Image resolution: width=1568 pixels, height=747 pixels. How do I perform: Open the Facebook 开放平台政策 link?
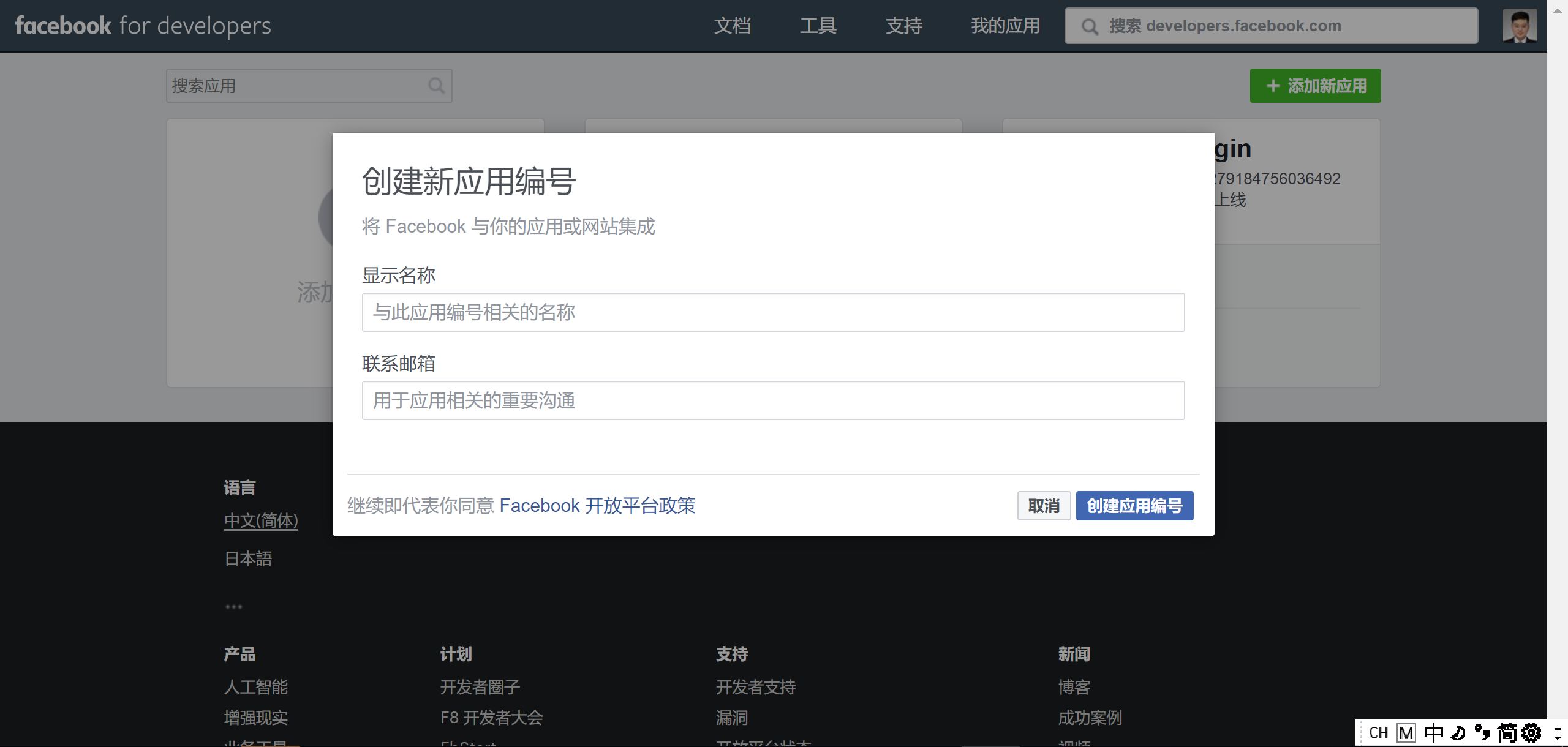pos(597,506)
